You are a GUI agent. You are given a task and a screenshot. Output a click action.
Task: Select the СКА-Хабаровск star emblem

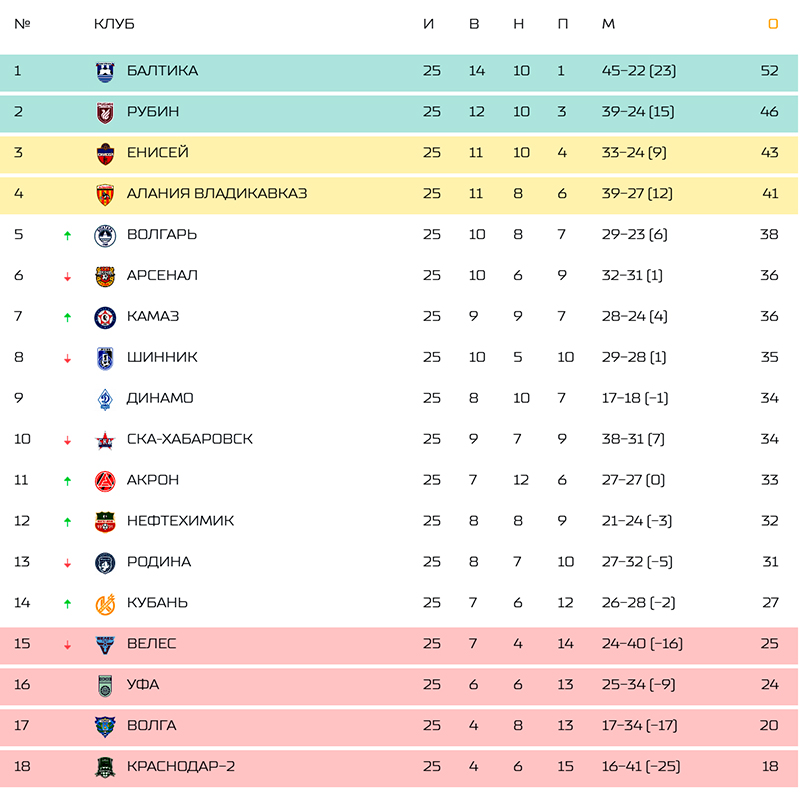pyautogui.click(x=105, y=440)
